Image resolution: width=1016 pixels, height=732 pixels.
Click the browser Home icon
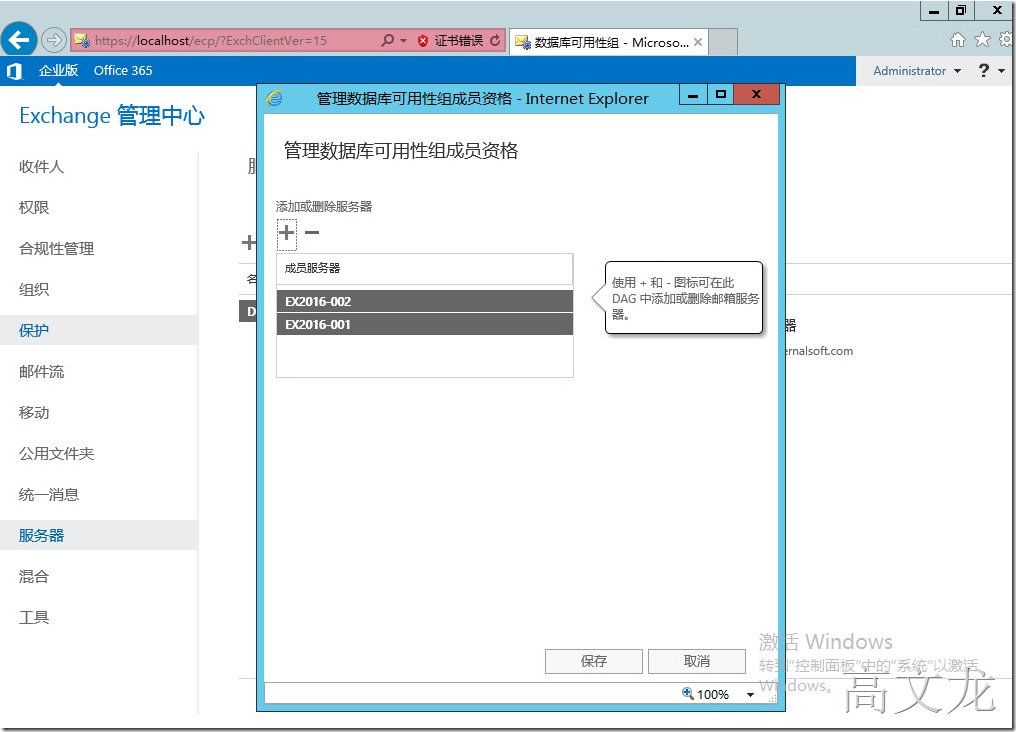(957, 40)
